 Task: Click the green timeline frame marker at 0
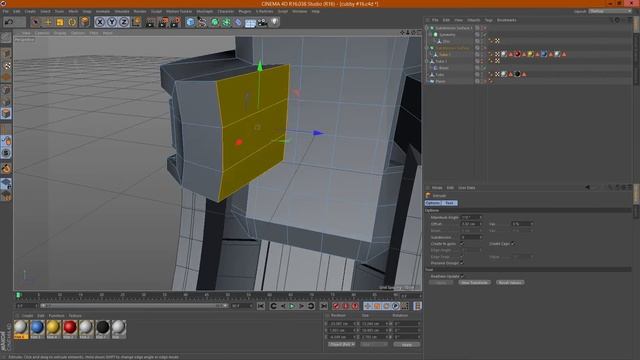tap(18, 295)
